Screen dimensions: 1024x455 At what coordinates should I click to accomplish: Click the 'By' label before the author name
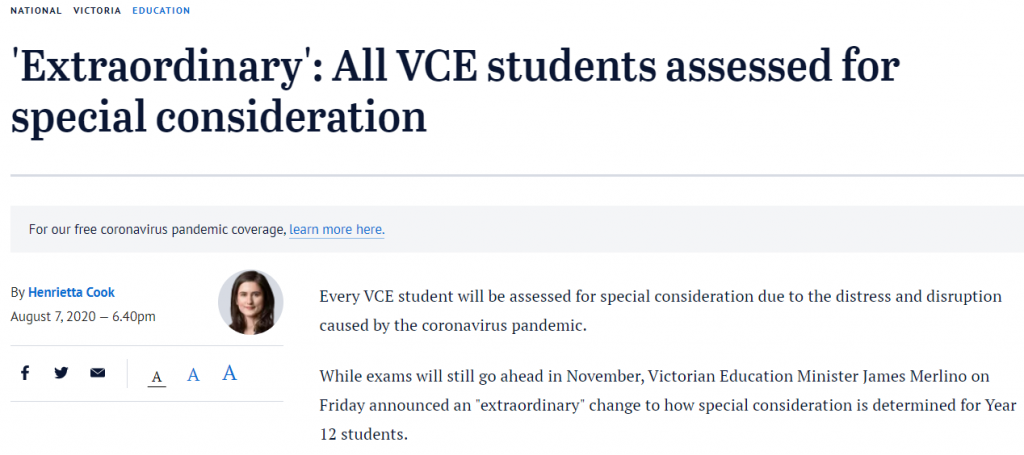click(x=17, y=292)
